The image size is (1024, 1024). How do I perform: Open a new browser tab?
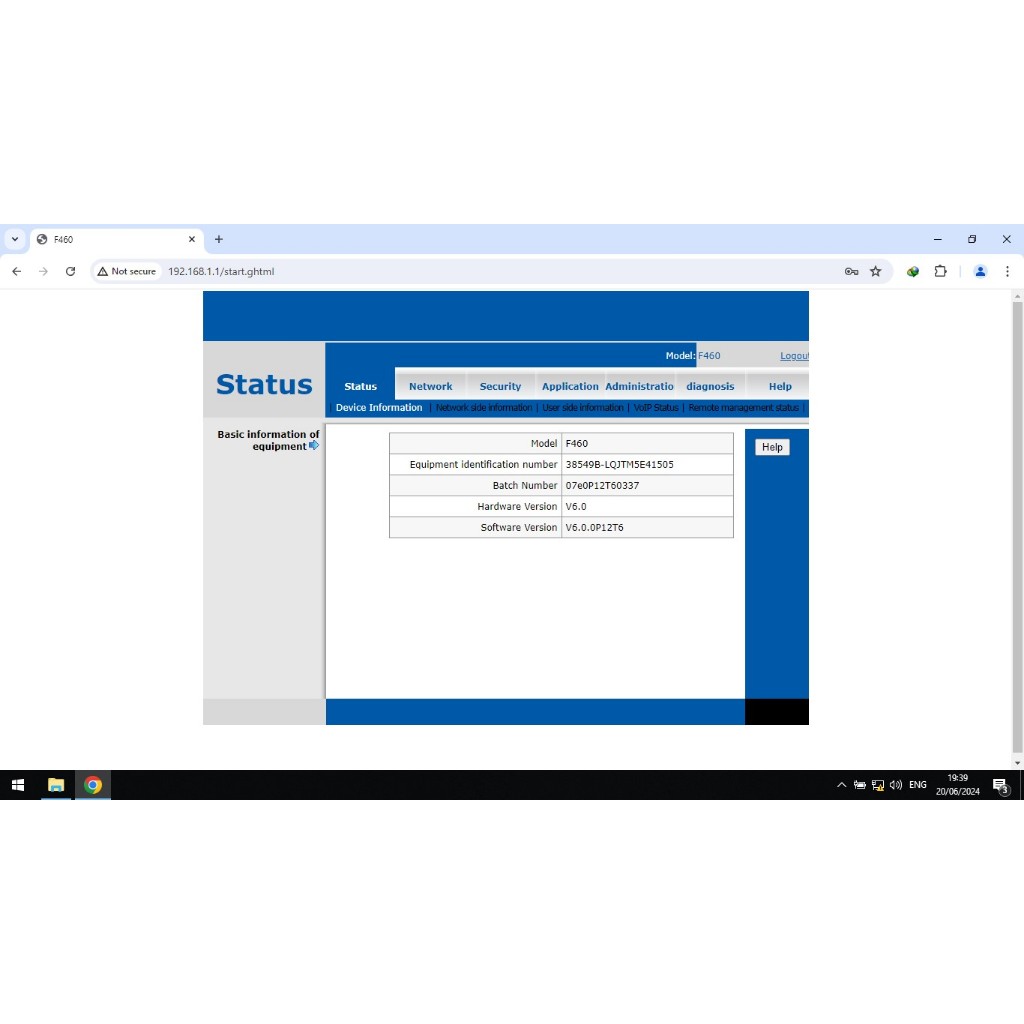(x=219, y=240)
